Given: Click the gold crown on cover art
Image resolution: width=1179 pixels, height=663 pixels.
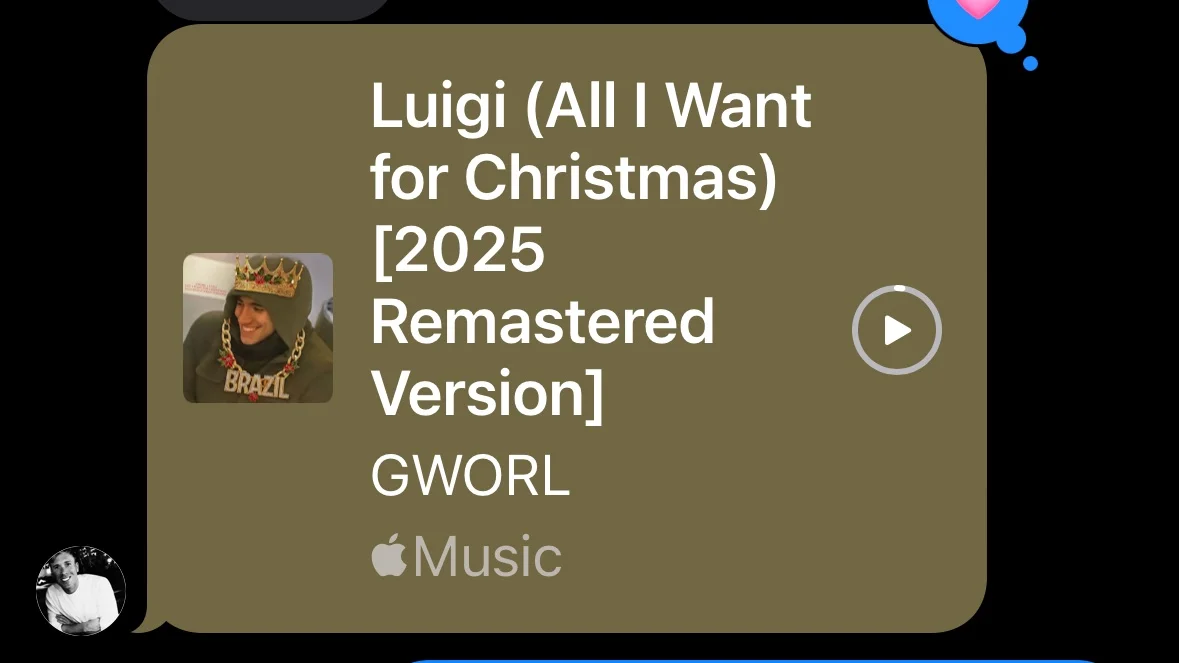Looking at the screenshot, I should point(268,277).
